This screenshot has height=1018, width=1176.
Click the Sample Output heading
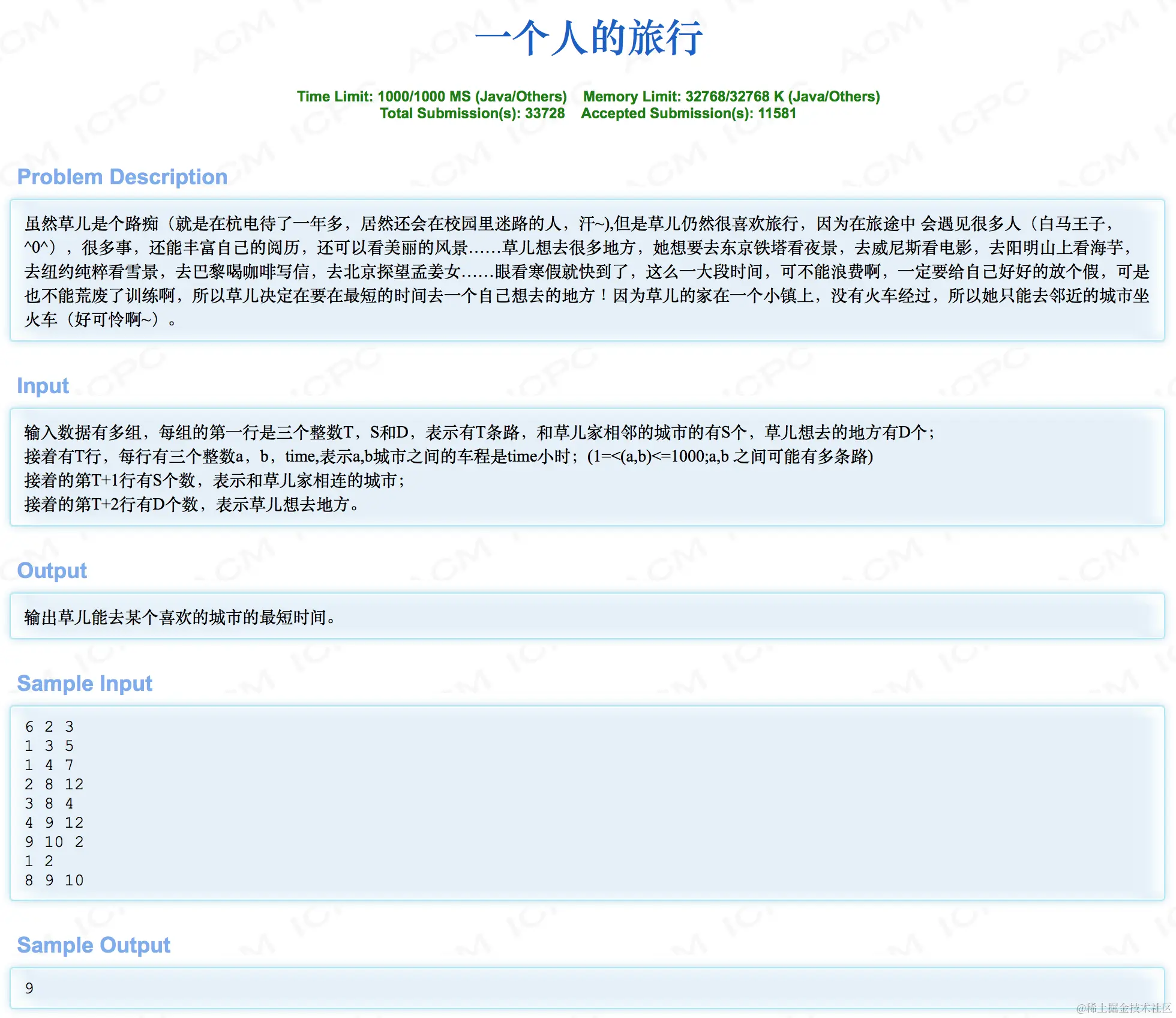94,945
